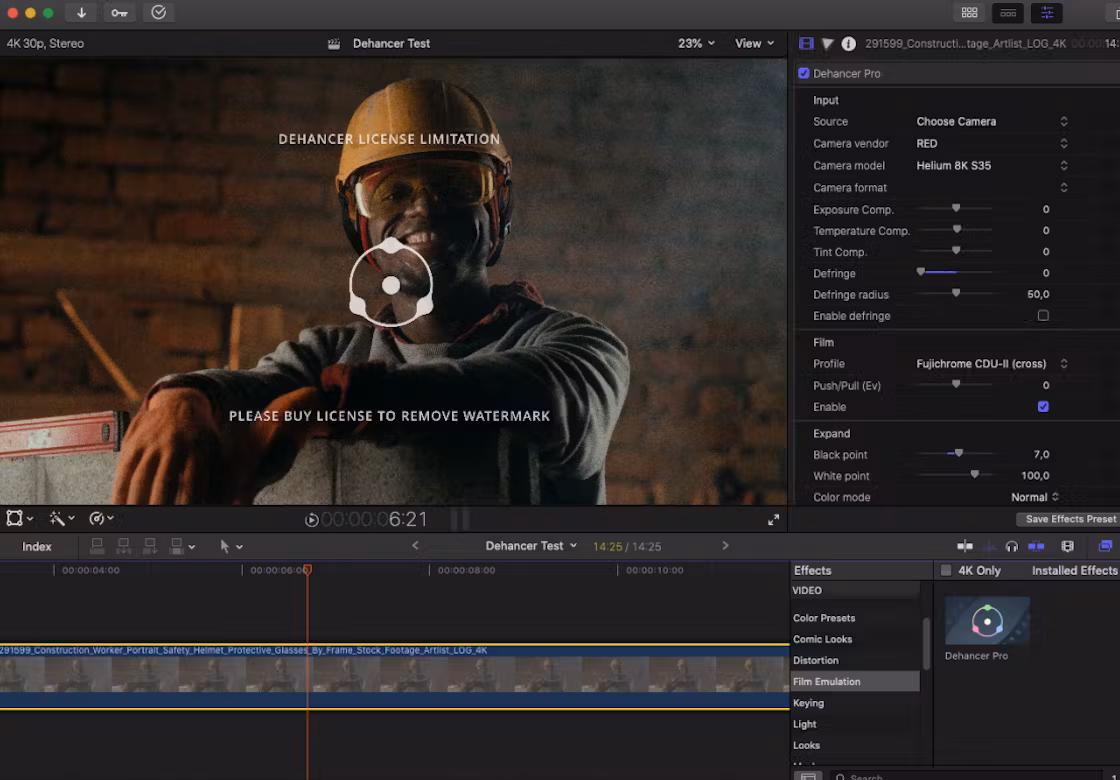Toggle the timeline layout icon
This screenshot has width=1120, height=780.
[1008, 13]
